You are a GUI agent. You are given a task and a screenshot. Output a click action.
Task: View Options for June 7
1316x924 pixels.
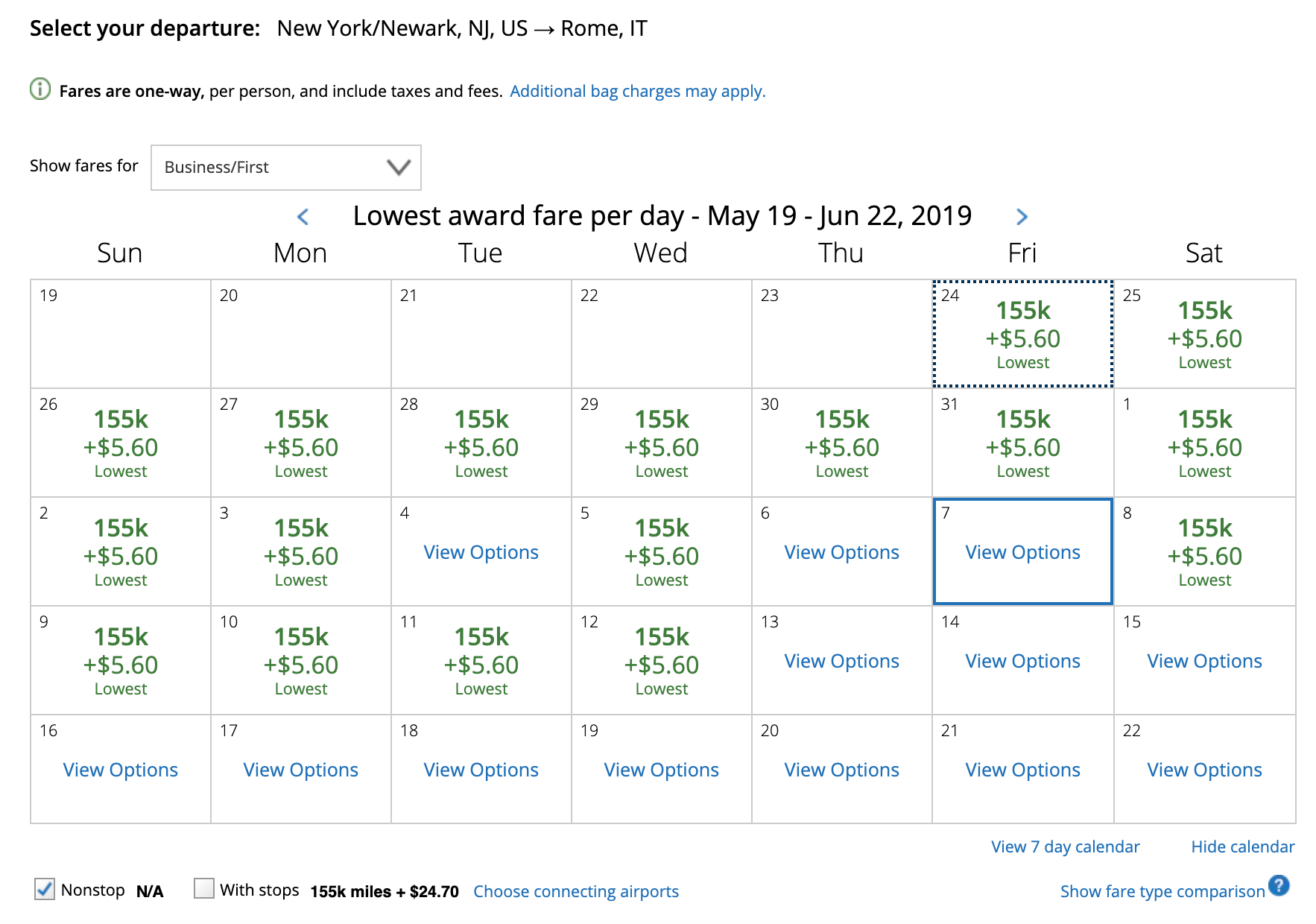click(x=1022, y=552)
